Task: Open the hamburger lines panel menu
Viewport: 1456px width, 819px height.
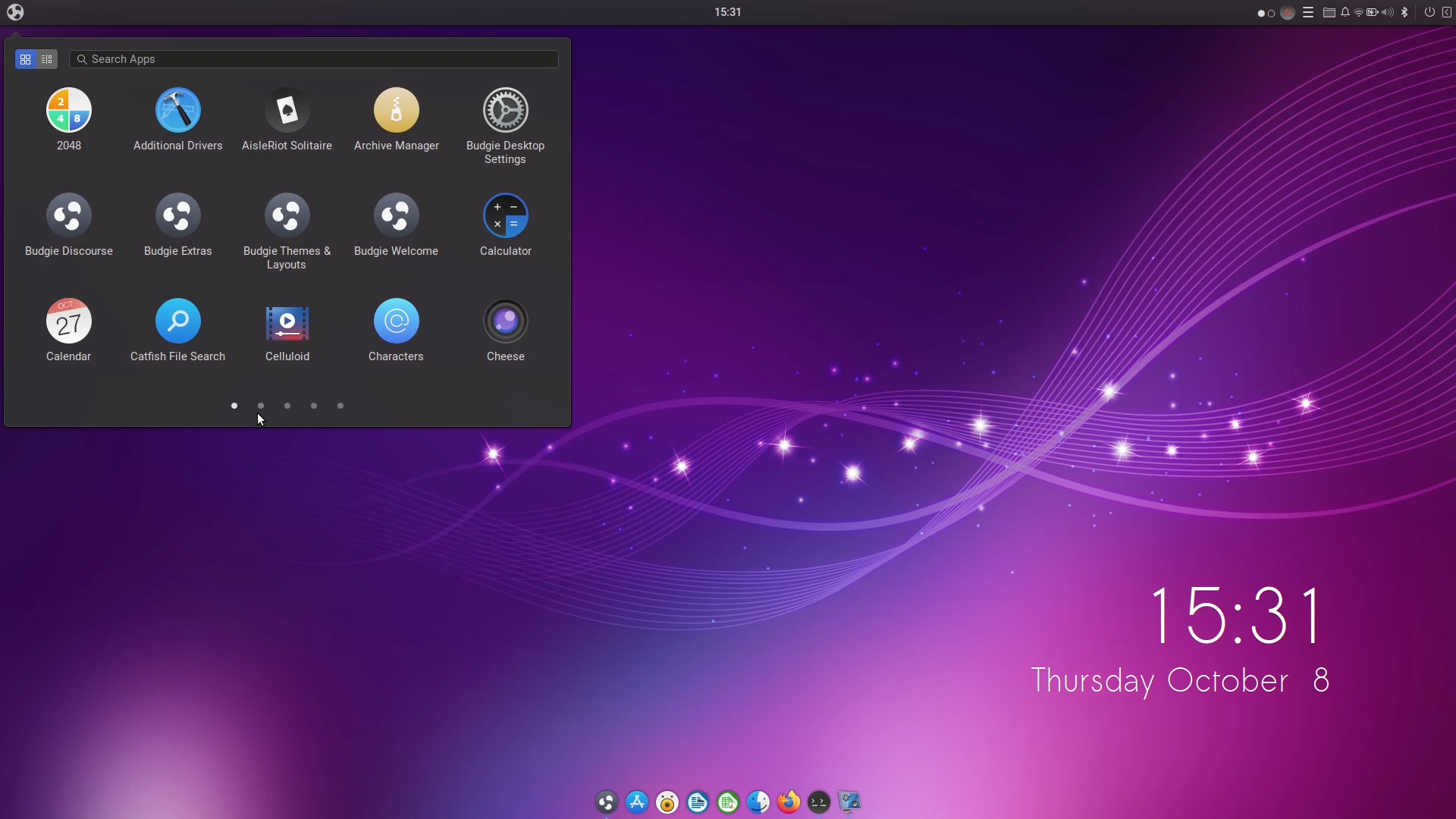Action: click(1308, 12)
